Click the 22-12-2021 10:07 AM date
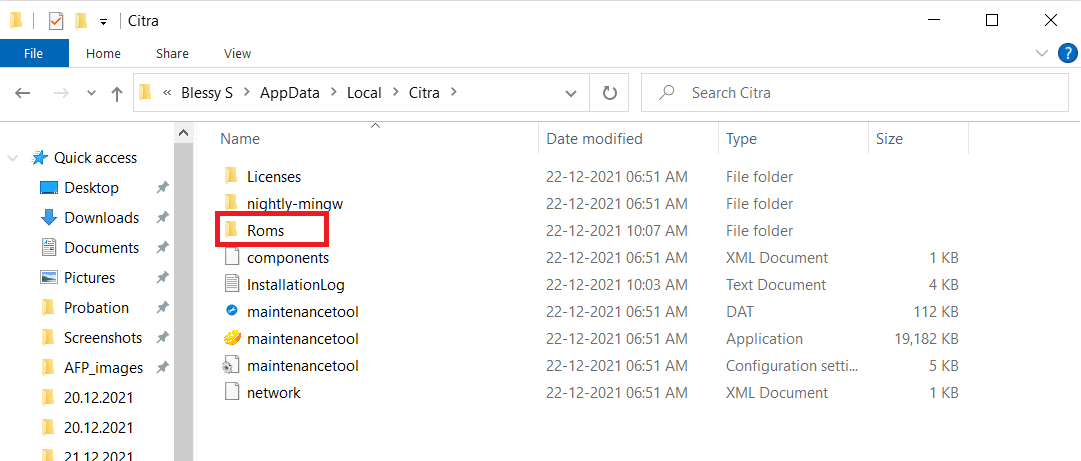The height and width of the screenshot is (461, 1081). (x=617, y=231)
